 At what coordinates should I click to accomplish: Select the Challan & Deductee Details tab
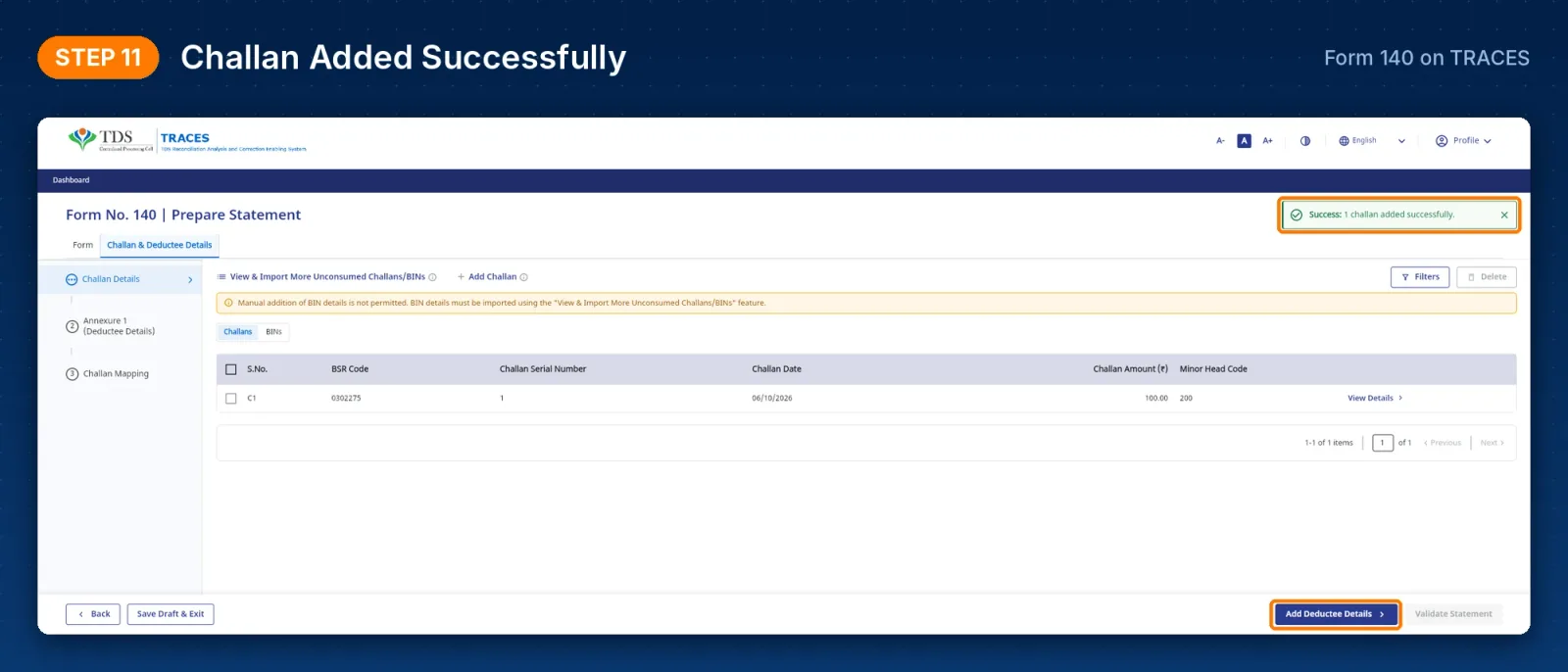(160, 245)
